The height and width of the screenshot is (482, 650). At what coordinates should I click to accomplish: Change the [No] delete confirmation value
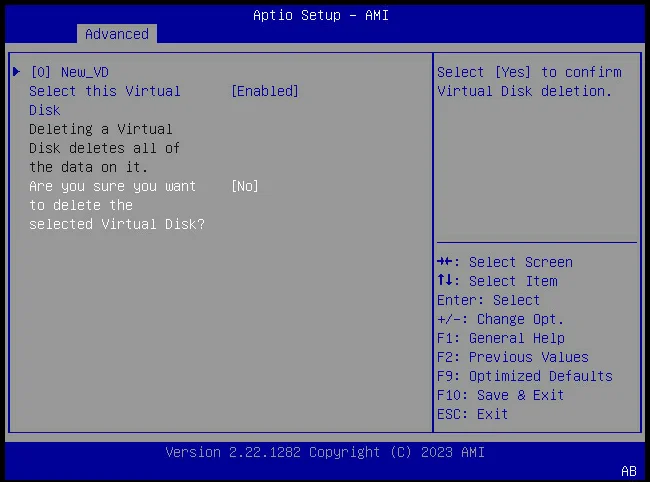[x=245, y=186]
